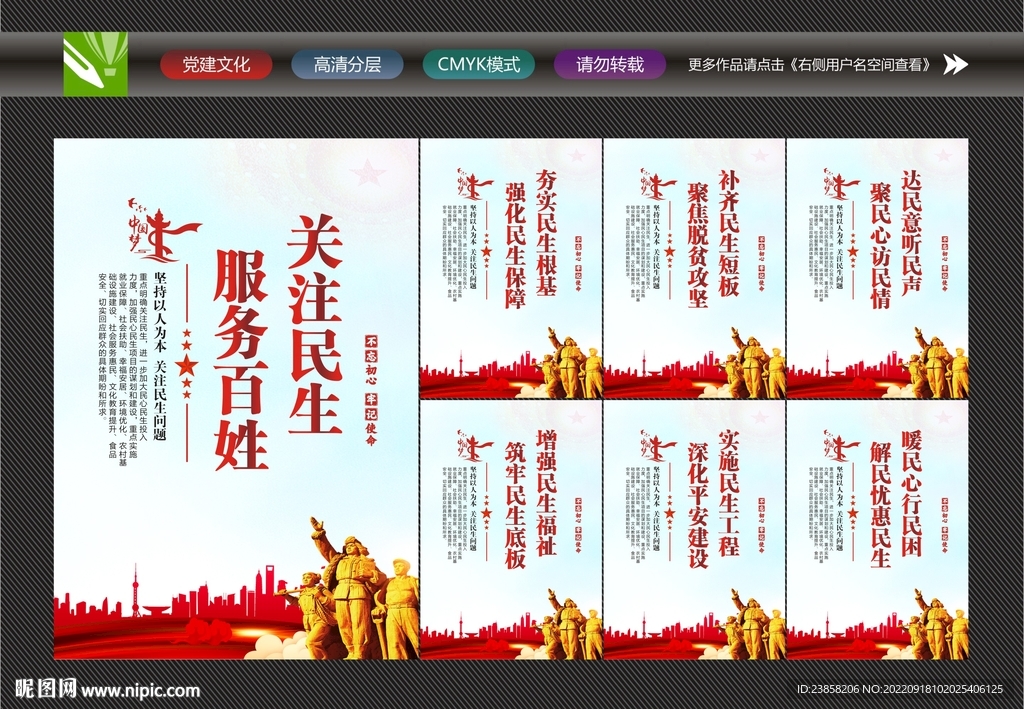Click the 坚持以人为本 关注民生问题 subtitle on the large poster

point(160,356)
